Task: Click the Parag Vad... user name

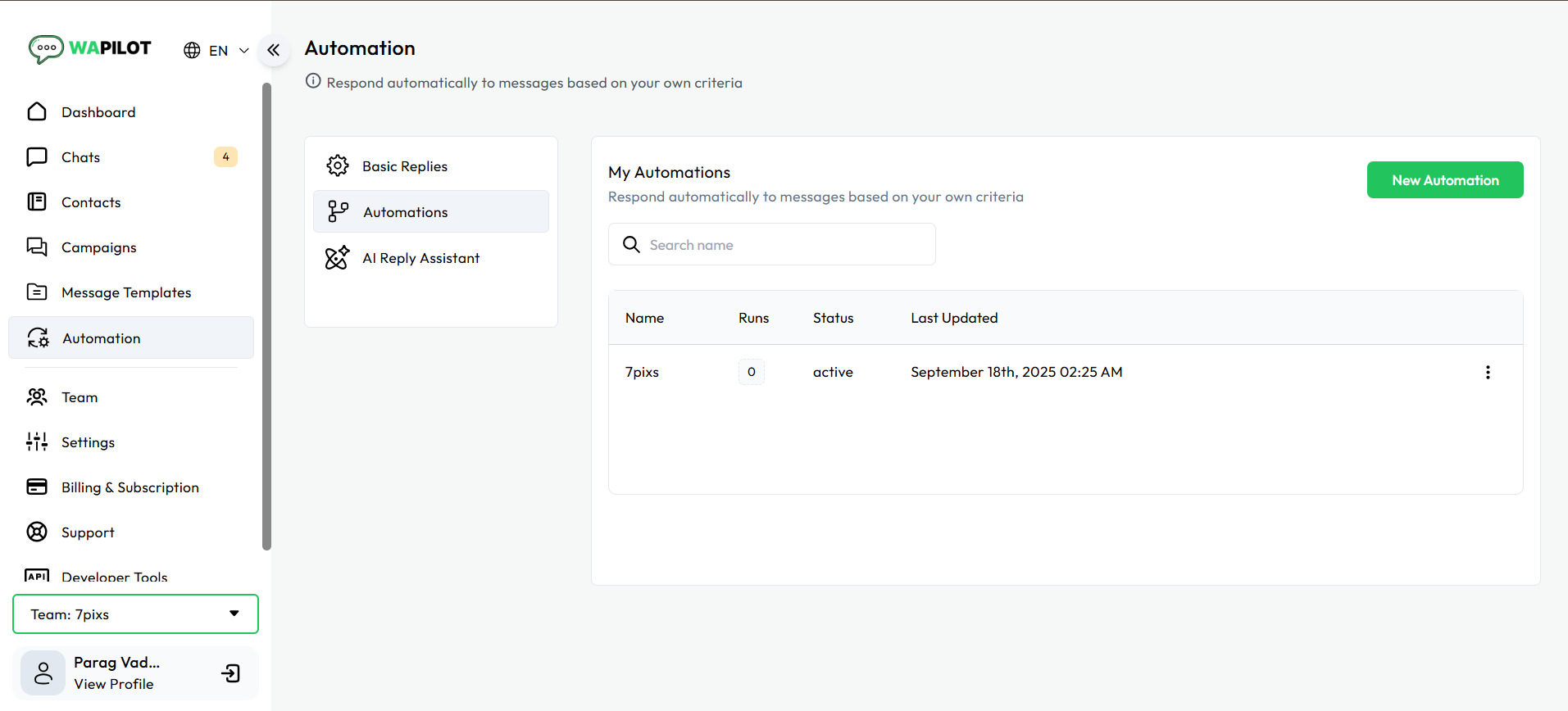Action: pos(116,663)
